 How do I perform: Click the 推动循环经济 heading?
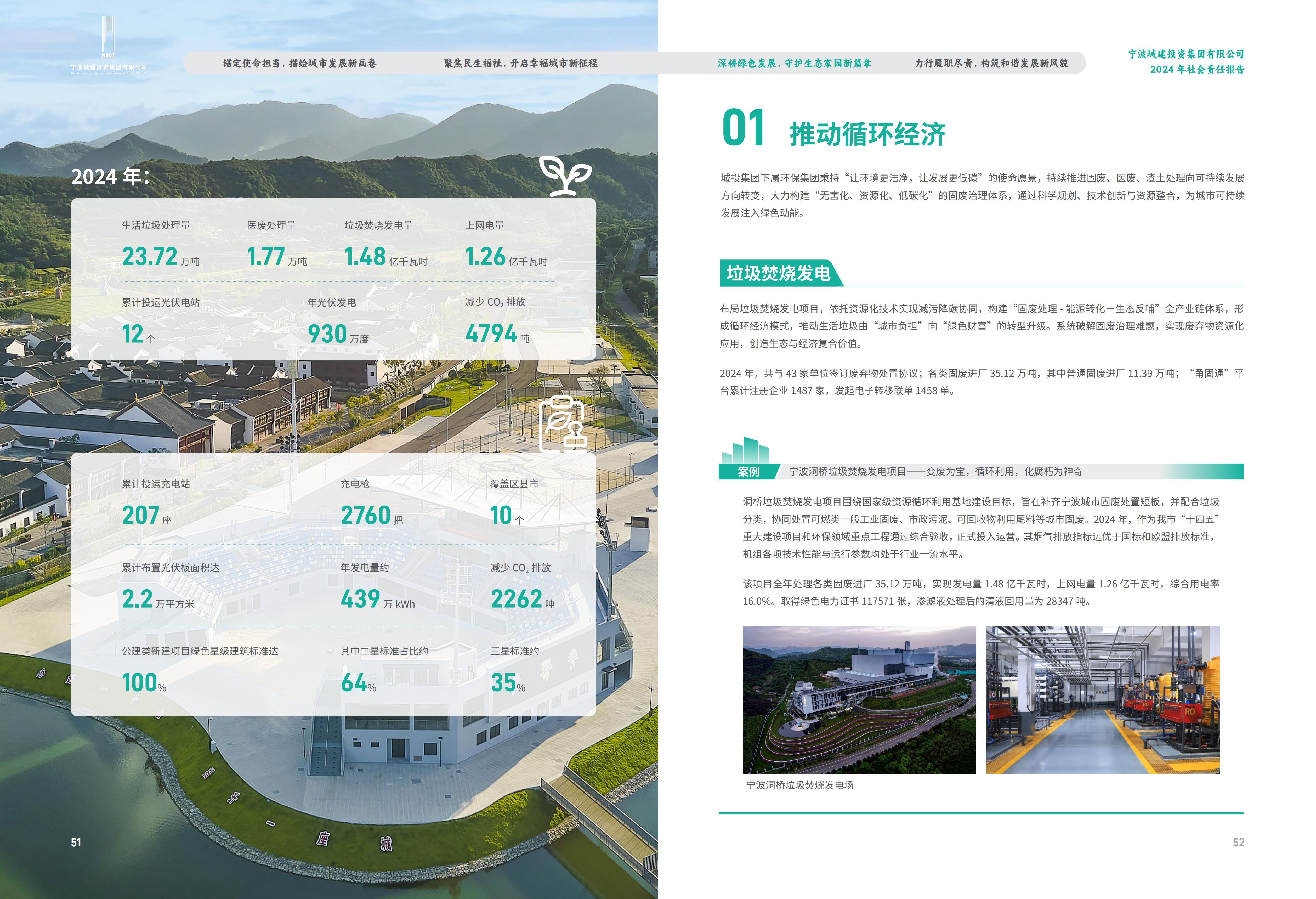867,135
